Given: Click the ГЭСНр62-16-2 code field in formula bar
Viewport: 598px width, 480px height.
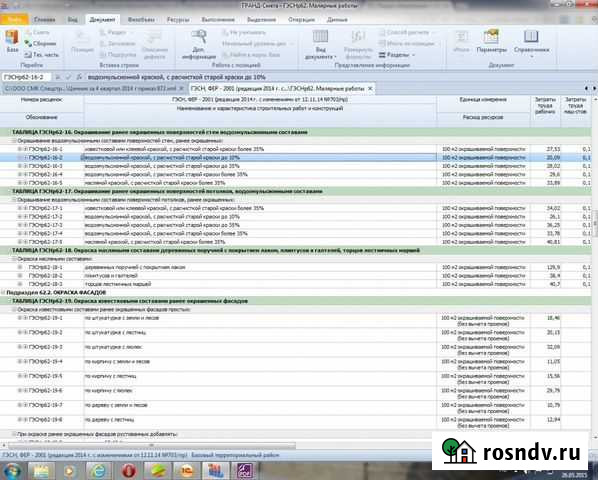Looking at the screenshot, I should click(x=26, y=77).
